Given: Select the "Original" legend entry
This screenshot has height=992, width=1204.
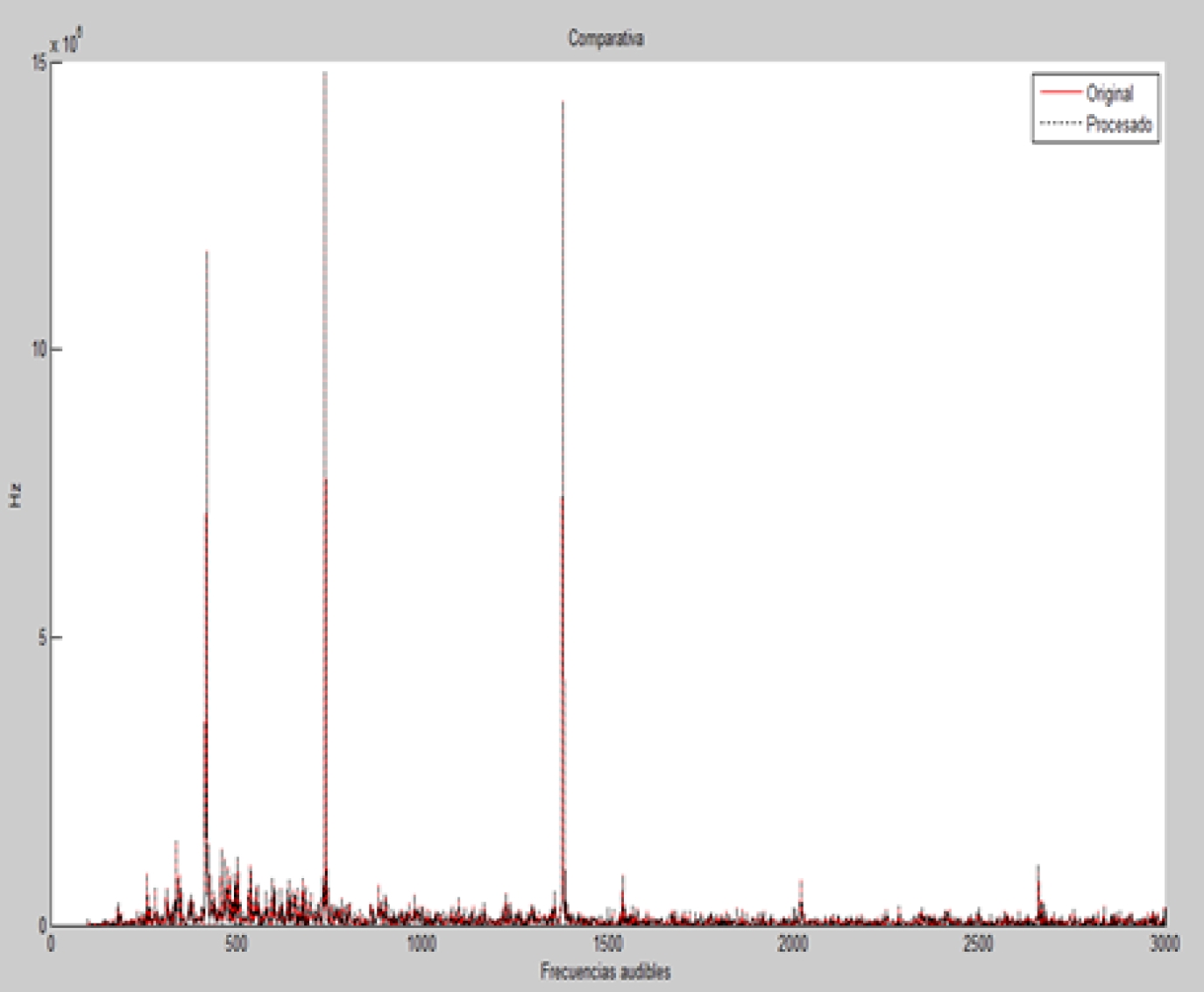Looking at the screenshot, I should pos(1109,94).
